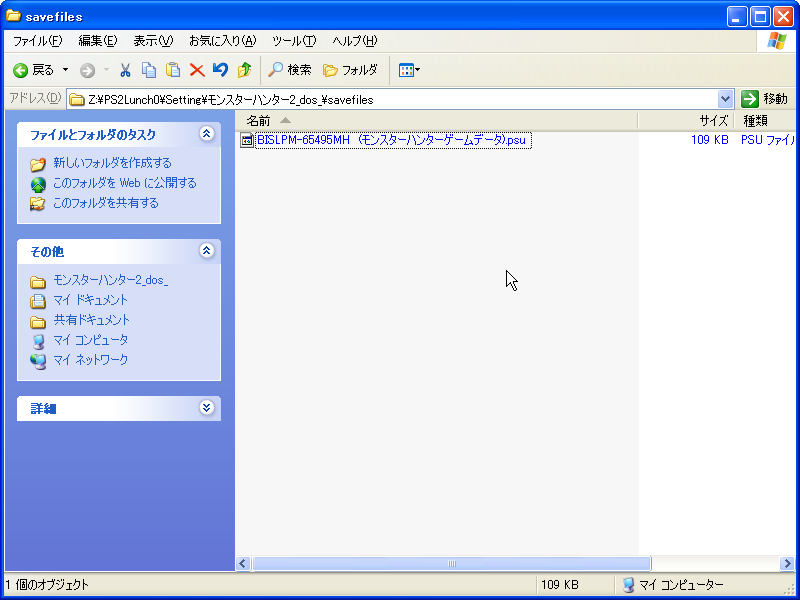
Task: Click the 109 KB size cell
Action: pos(709,140)
